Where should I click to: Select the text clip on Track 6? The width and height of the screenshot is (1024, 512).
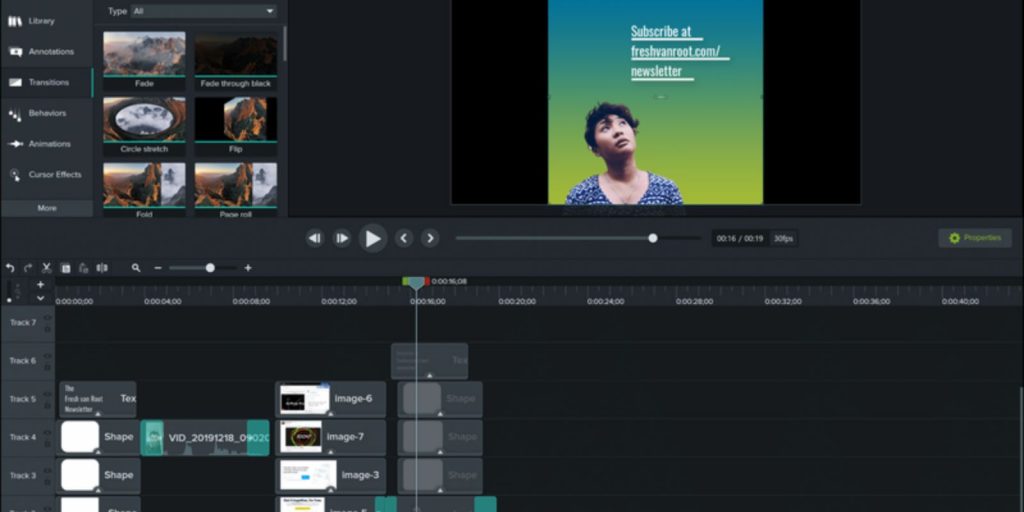(430, 361)
